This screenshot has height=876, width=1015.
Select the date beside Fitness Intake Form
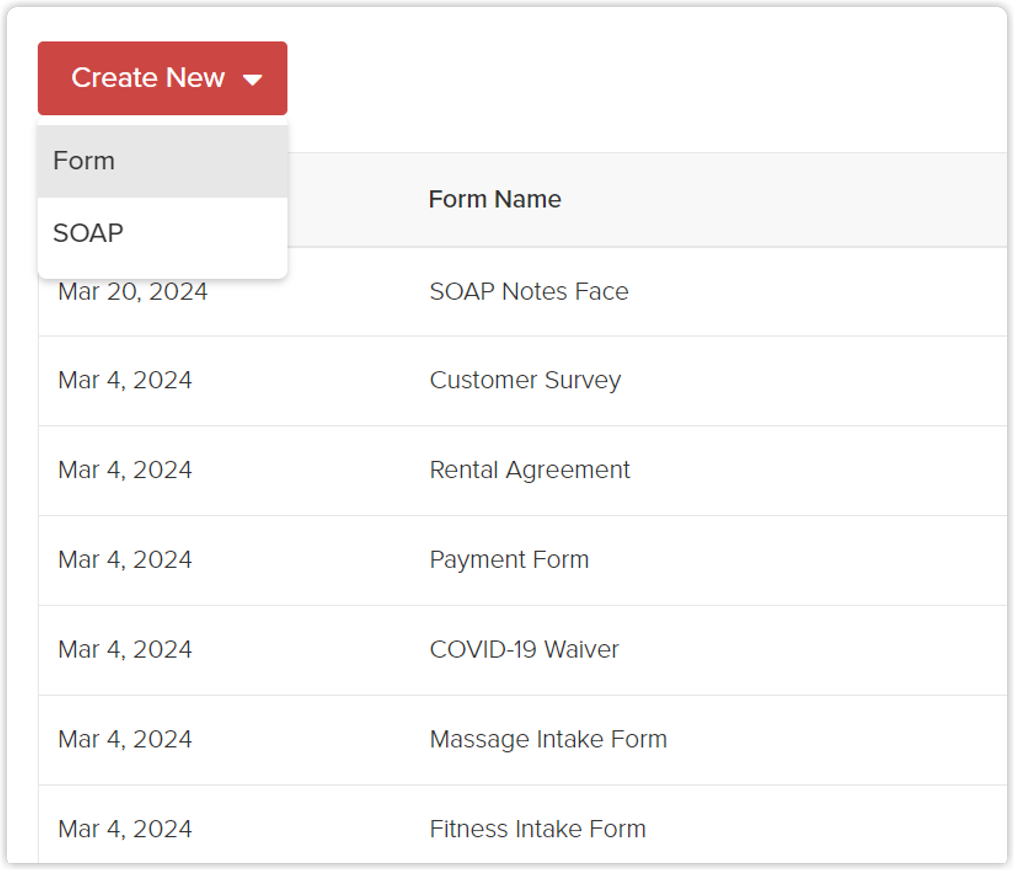[125, 828]
